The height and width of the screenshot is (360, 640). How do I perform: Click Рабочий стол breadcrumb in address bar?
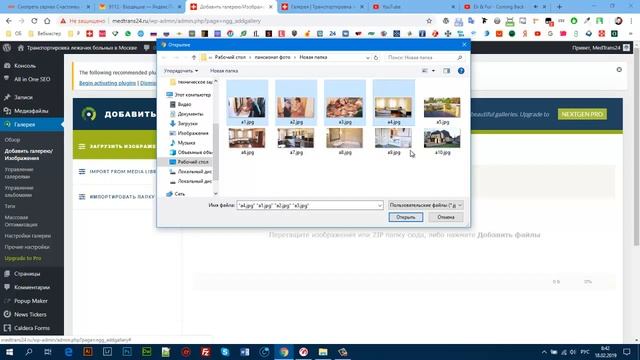click(230, 58)
